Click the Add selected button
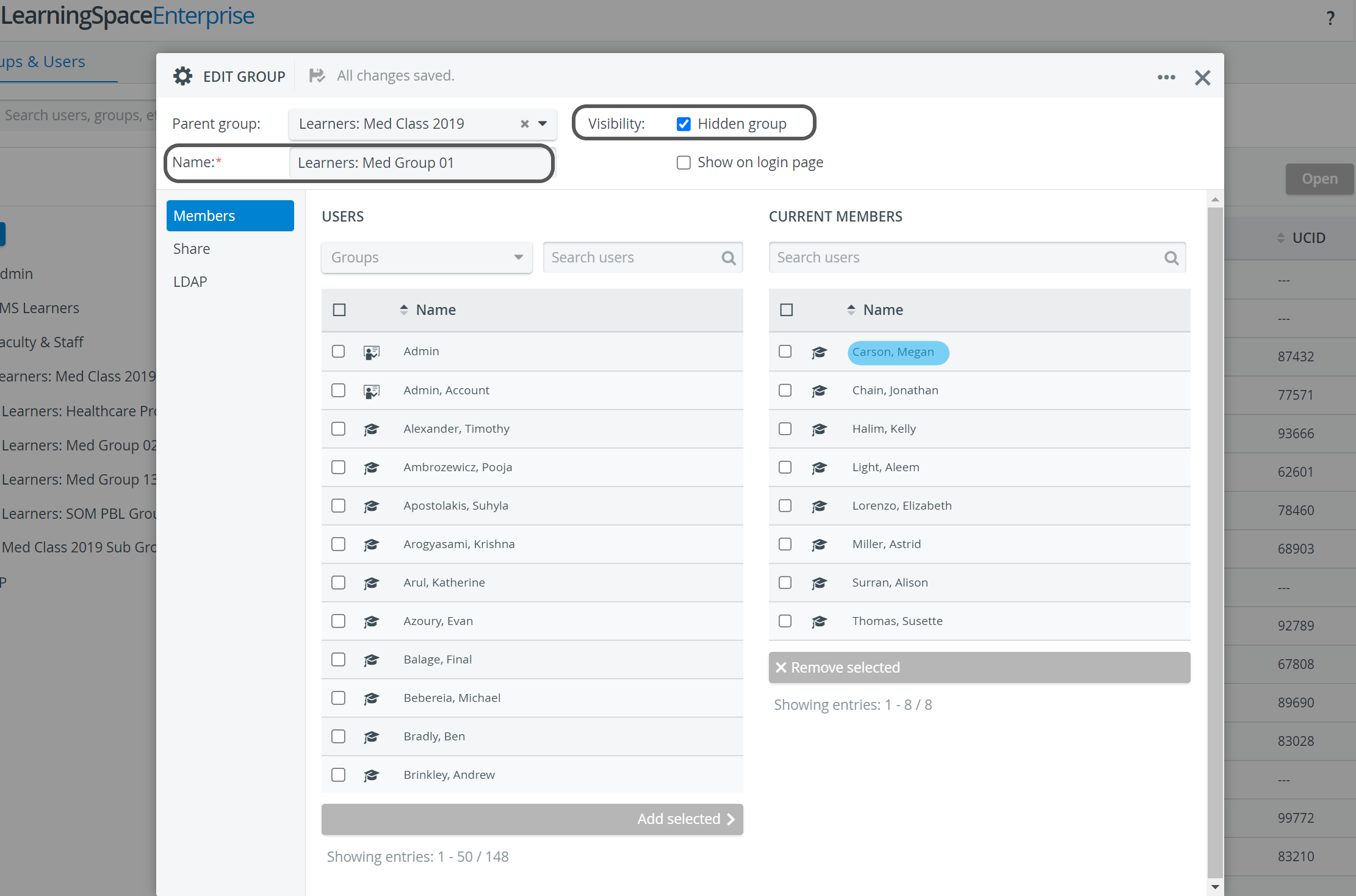Viewport: 1356px width, 896px height. tap(532, 819)
